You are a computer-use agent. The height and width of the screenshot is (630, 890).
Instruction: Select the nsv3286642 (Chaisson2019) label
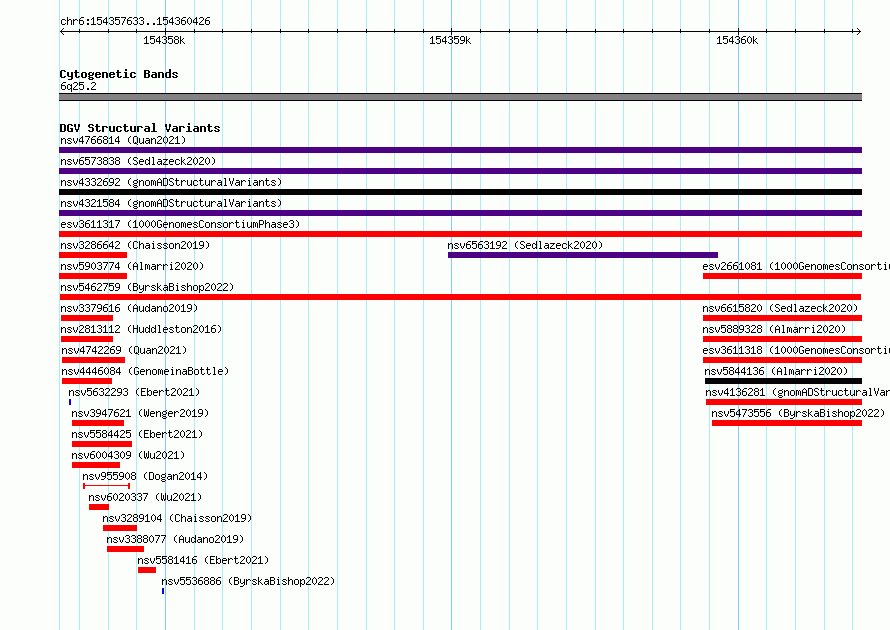coord(135,245)
